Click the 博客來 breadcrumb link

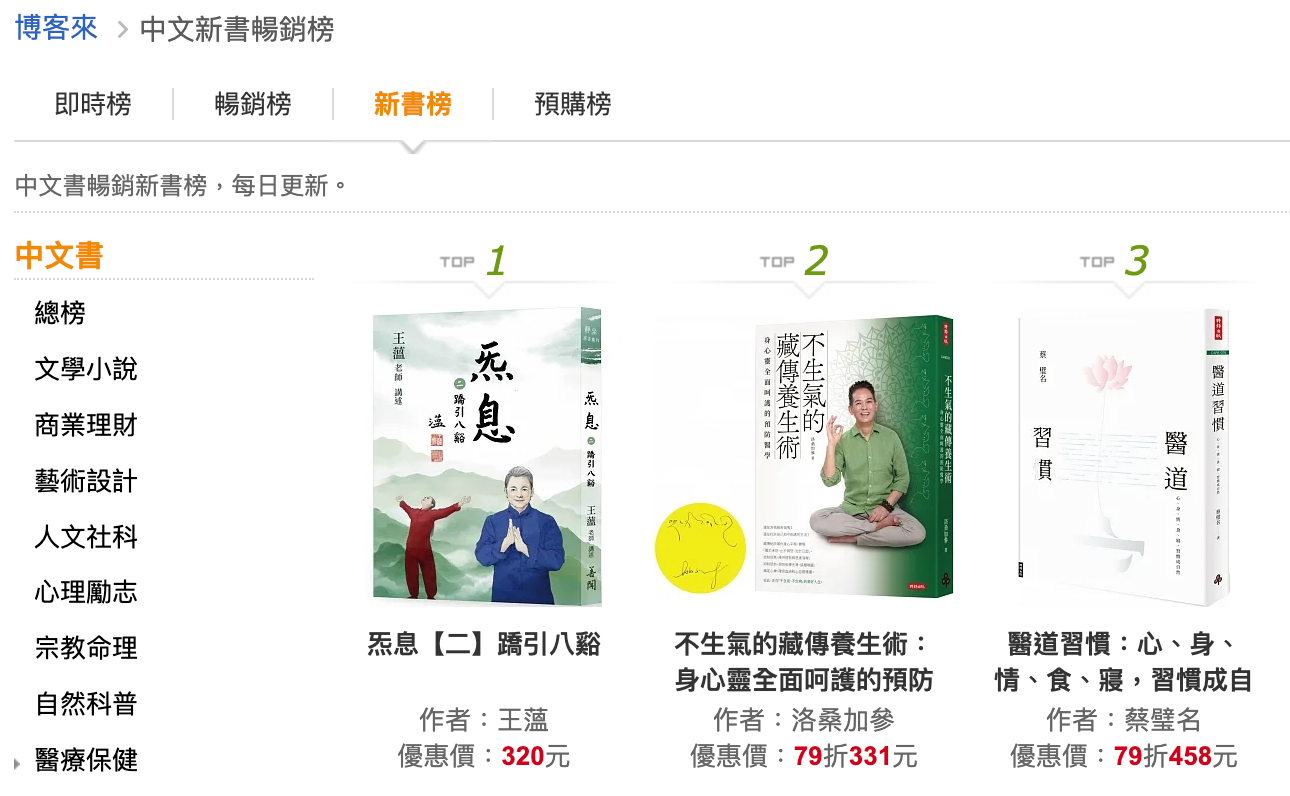click(56, 28)
